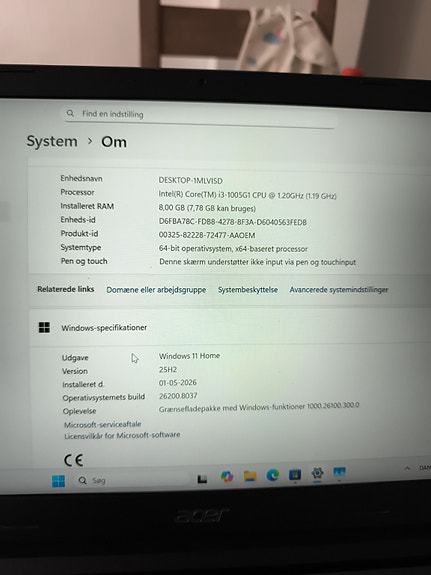Select the 'Om' breadcrumb title
Image resolution: width=431 pixels, height=575 pixels.
114,142
